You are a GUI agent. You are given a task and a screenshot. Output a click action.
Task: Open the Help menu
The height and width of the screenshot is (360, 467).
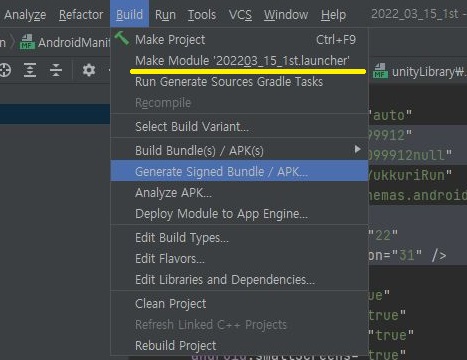click(333, 15)
